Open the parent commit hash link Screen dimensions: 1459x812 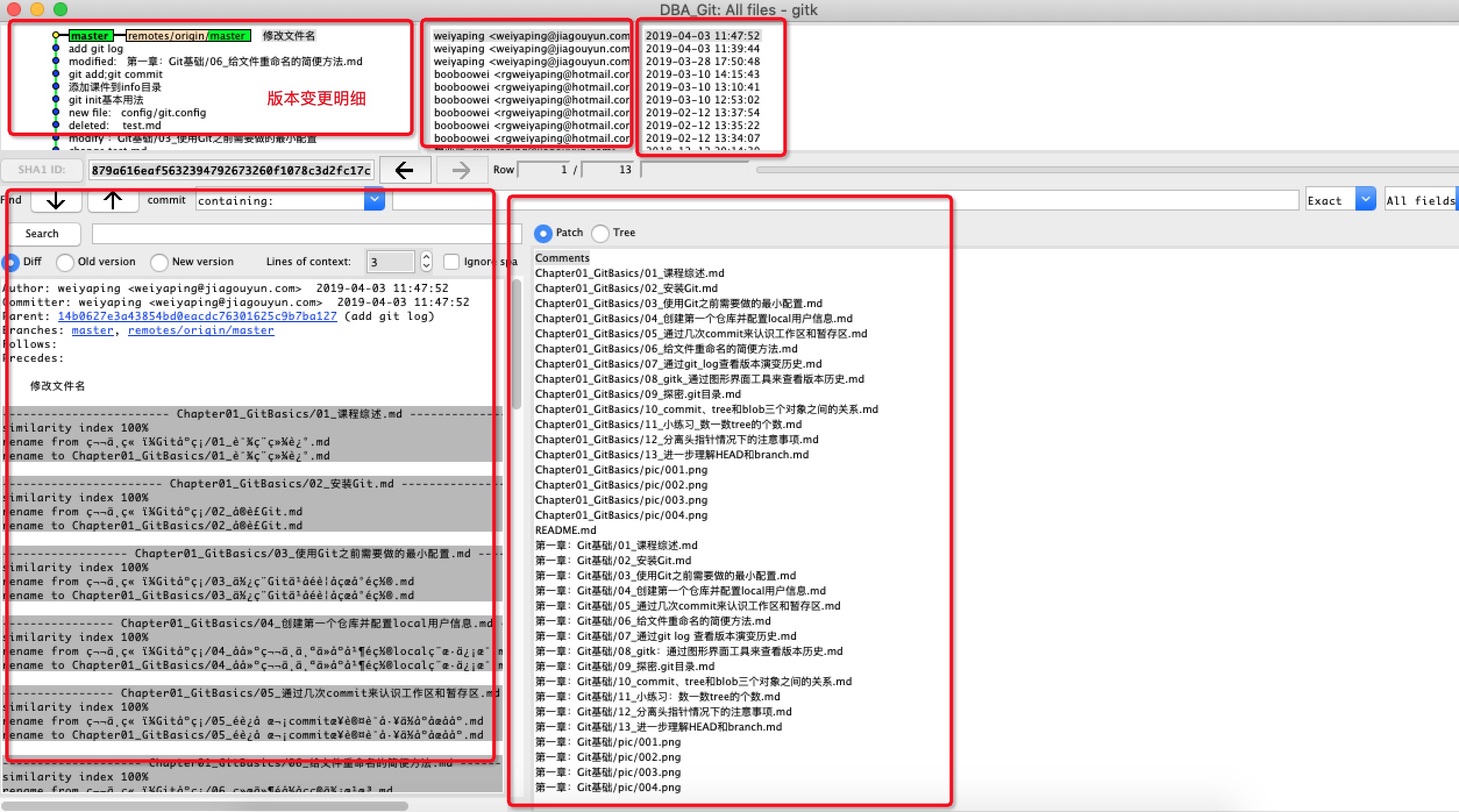(x=197, y=316)
